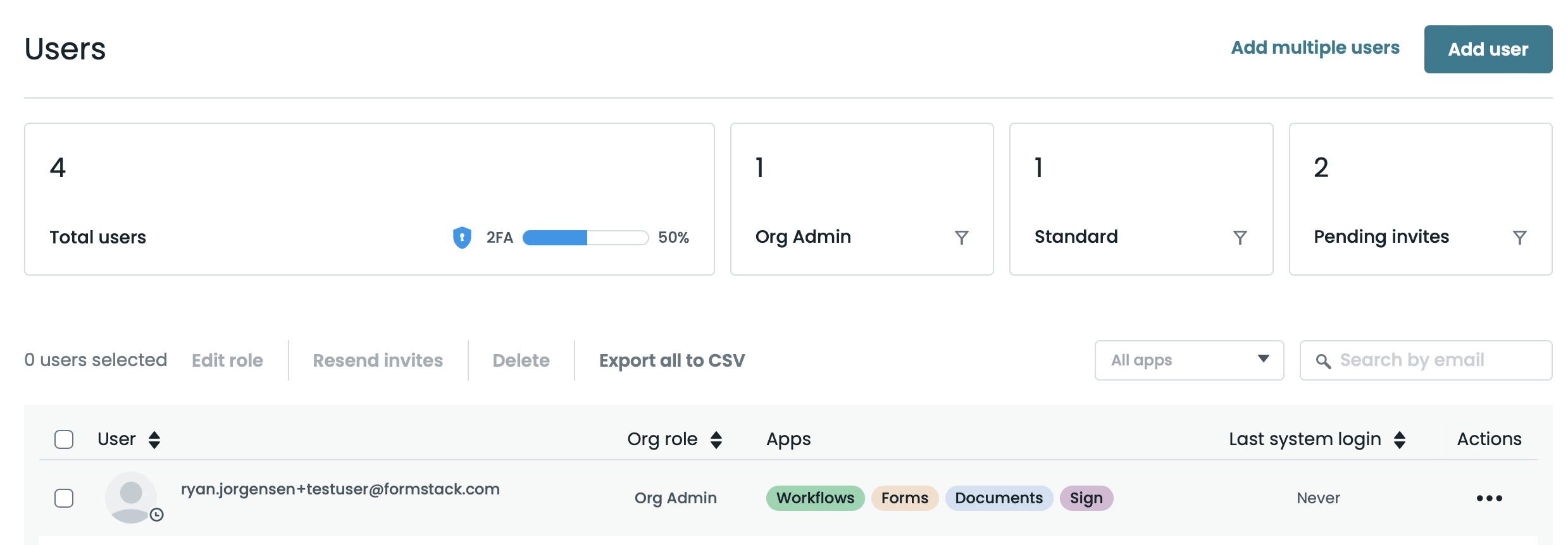Viewport: 1568px width, 545px height.
Task: Open actions menu for ryan.jorgensen+testuser
Action: (1489, 498)
